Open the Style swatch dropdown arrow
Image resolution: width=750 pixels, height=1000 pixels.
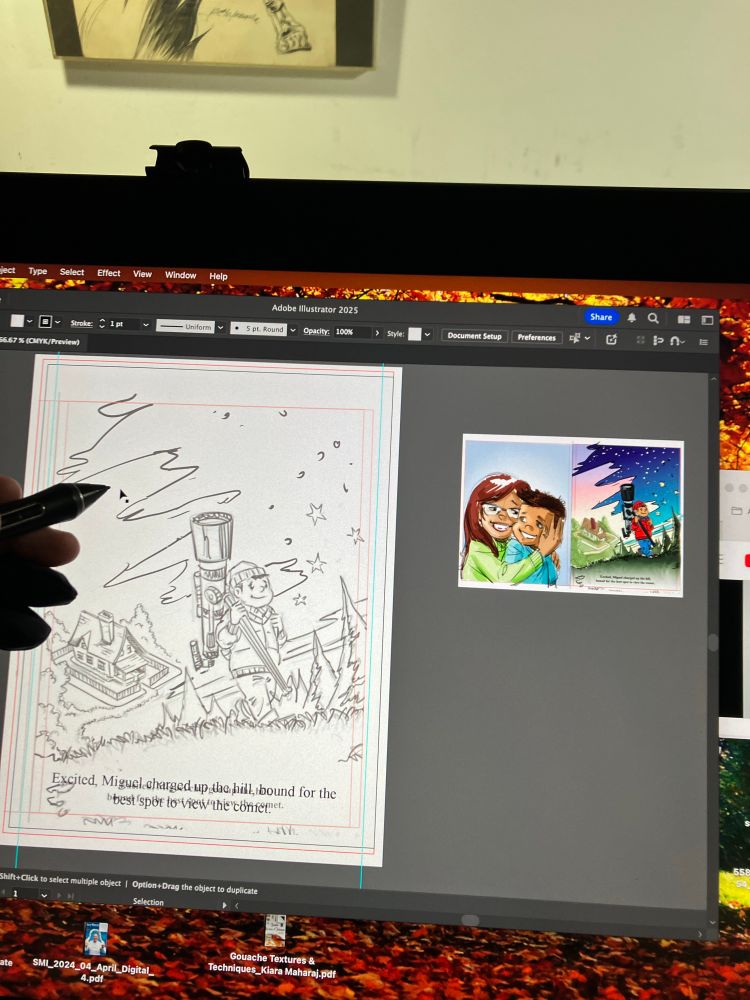click(x=427, y=334)
